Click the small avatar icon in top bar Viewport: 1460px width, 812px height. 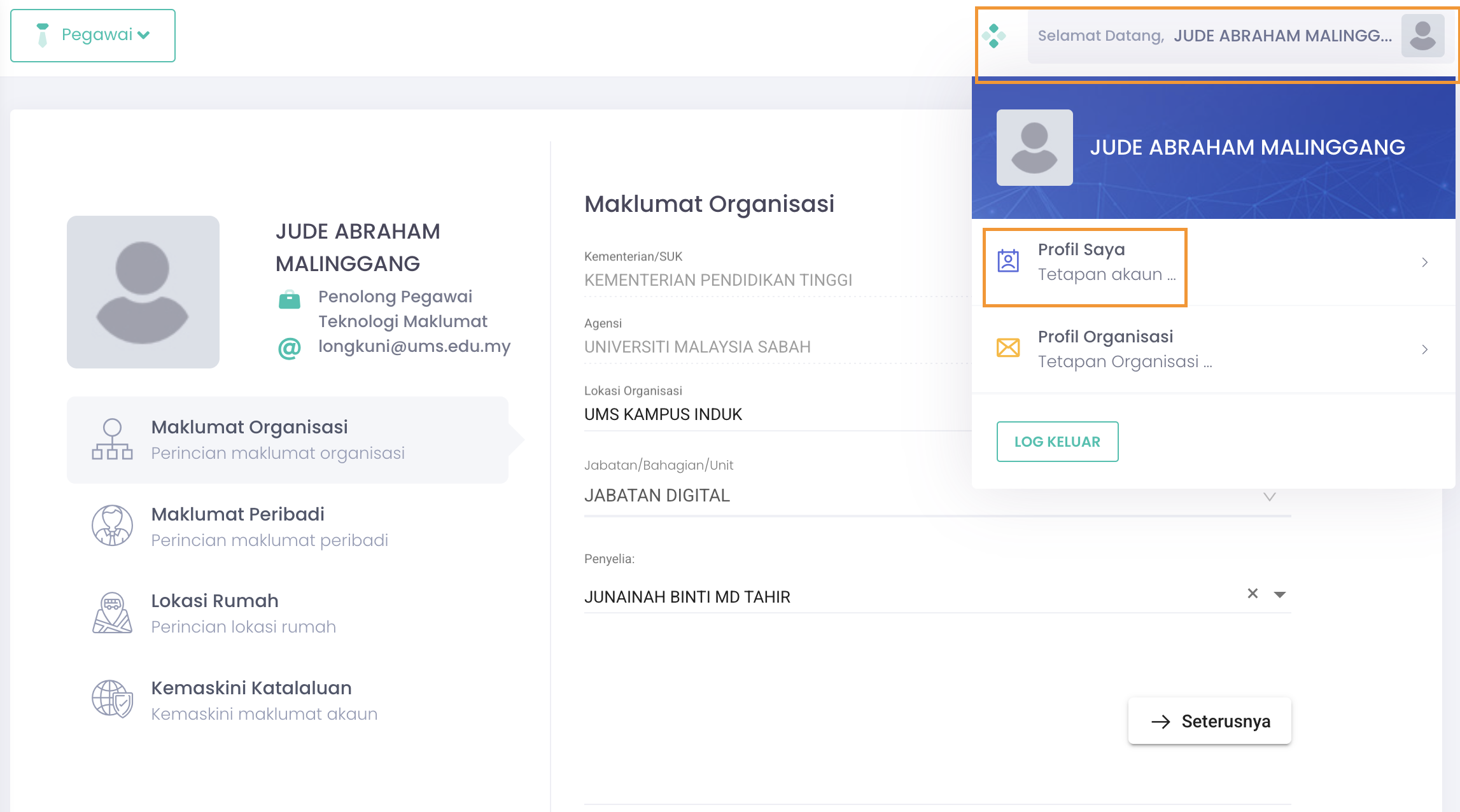click(1422, 36)
